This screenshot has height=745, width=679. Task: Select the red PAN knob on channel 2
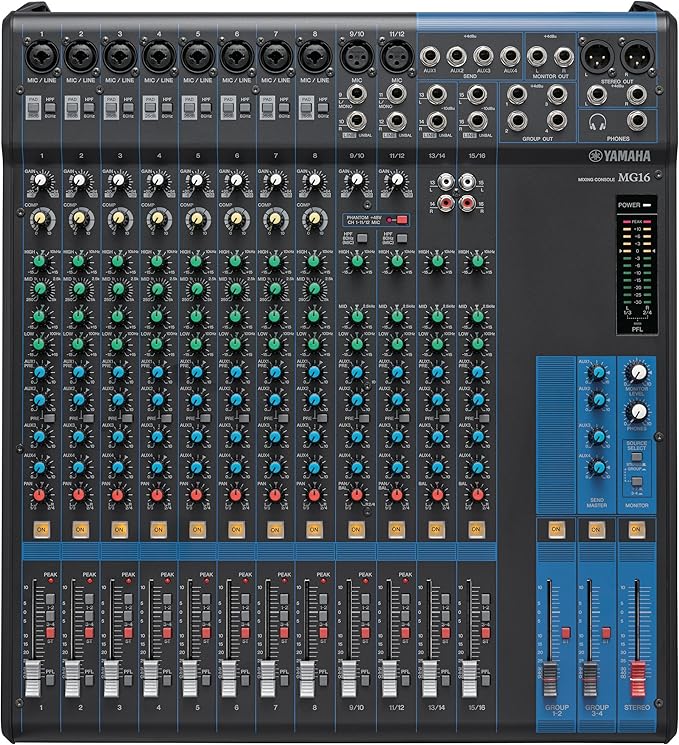[x=79, y=495]
